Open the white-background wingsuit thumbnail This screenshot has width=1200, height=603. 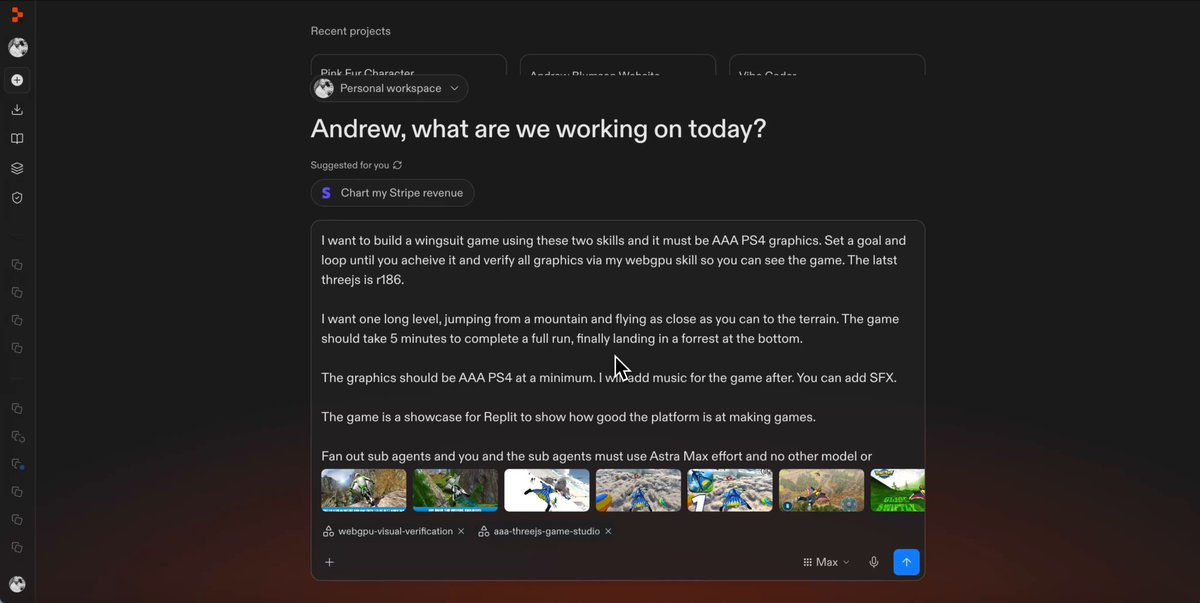(547, 490)
